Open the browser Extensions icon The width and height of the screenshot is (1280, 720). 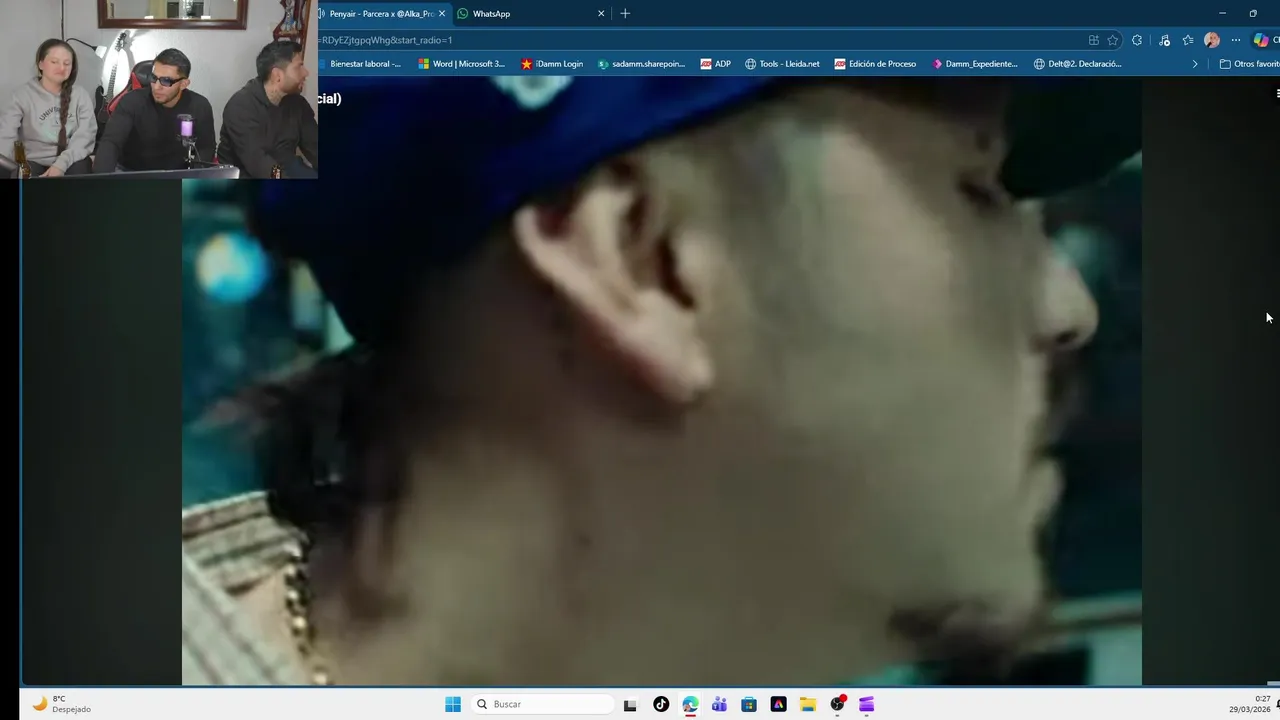tap(1137, 40)
